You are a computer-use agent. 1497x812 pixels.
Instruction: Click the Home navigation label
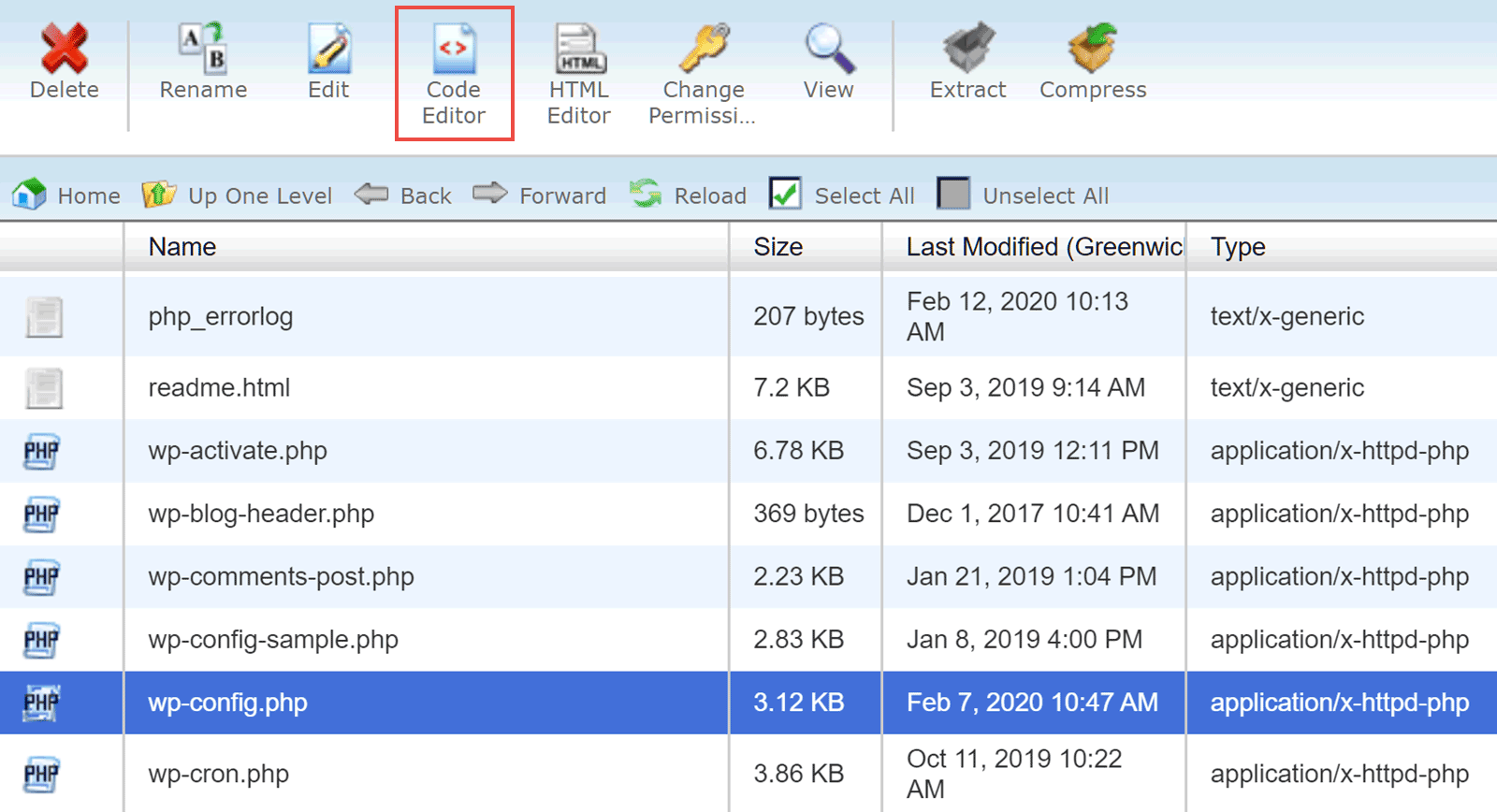pyautogui.click(x=89, y=196)
